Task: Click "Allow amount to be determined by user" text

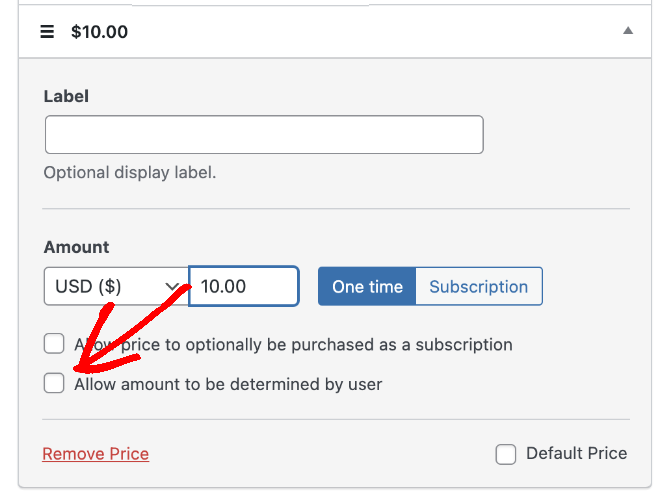Action: pyautogui.click(x=228, y=384)
